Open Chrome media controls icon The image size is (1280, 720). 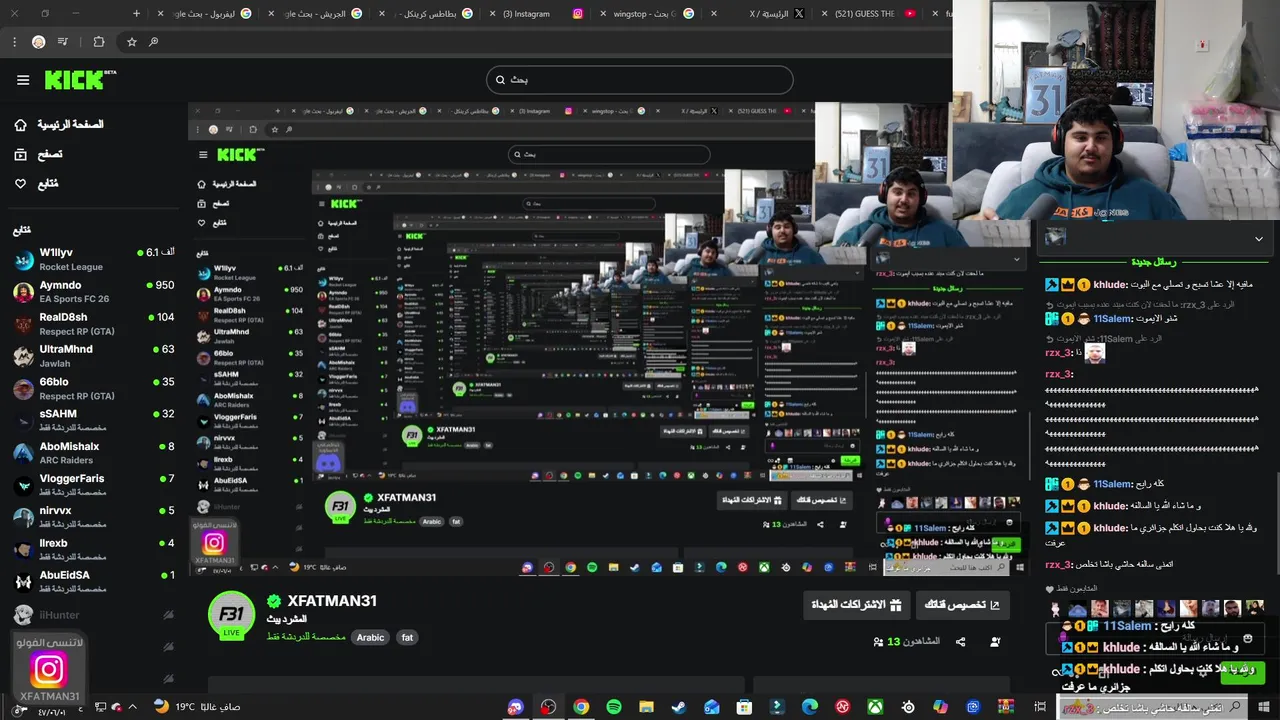coord(64,42)
